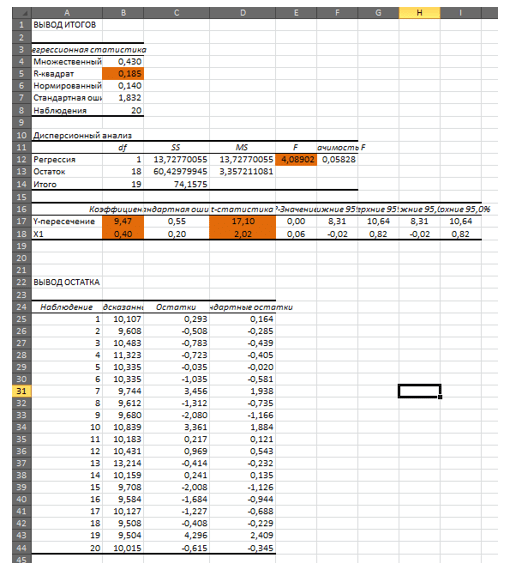Viewport: 520px width, 563px height.
Task: Select the X1 coefficient 0,40
Action: 123,234
